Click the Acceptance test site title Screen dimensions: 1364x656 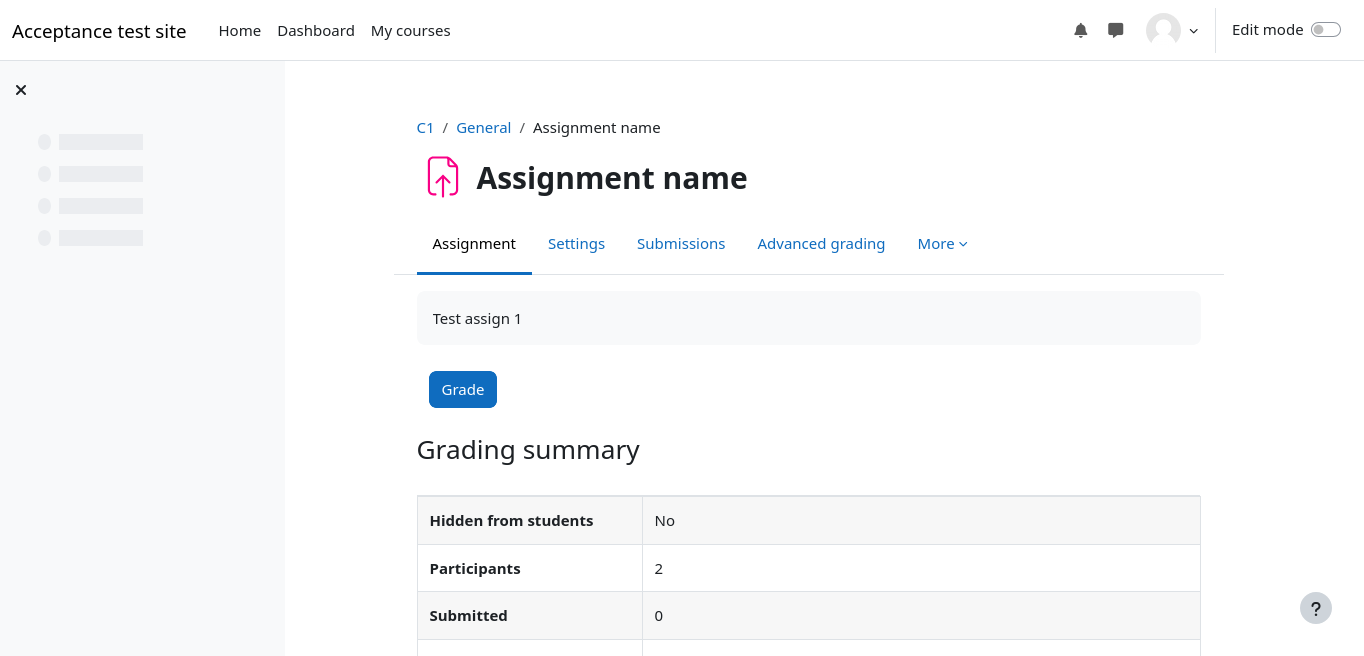[99, 31]
